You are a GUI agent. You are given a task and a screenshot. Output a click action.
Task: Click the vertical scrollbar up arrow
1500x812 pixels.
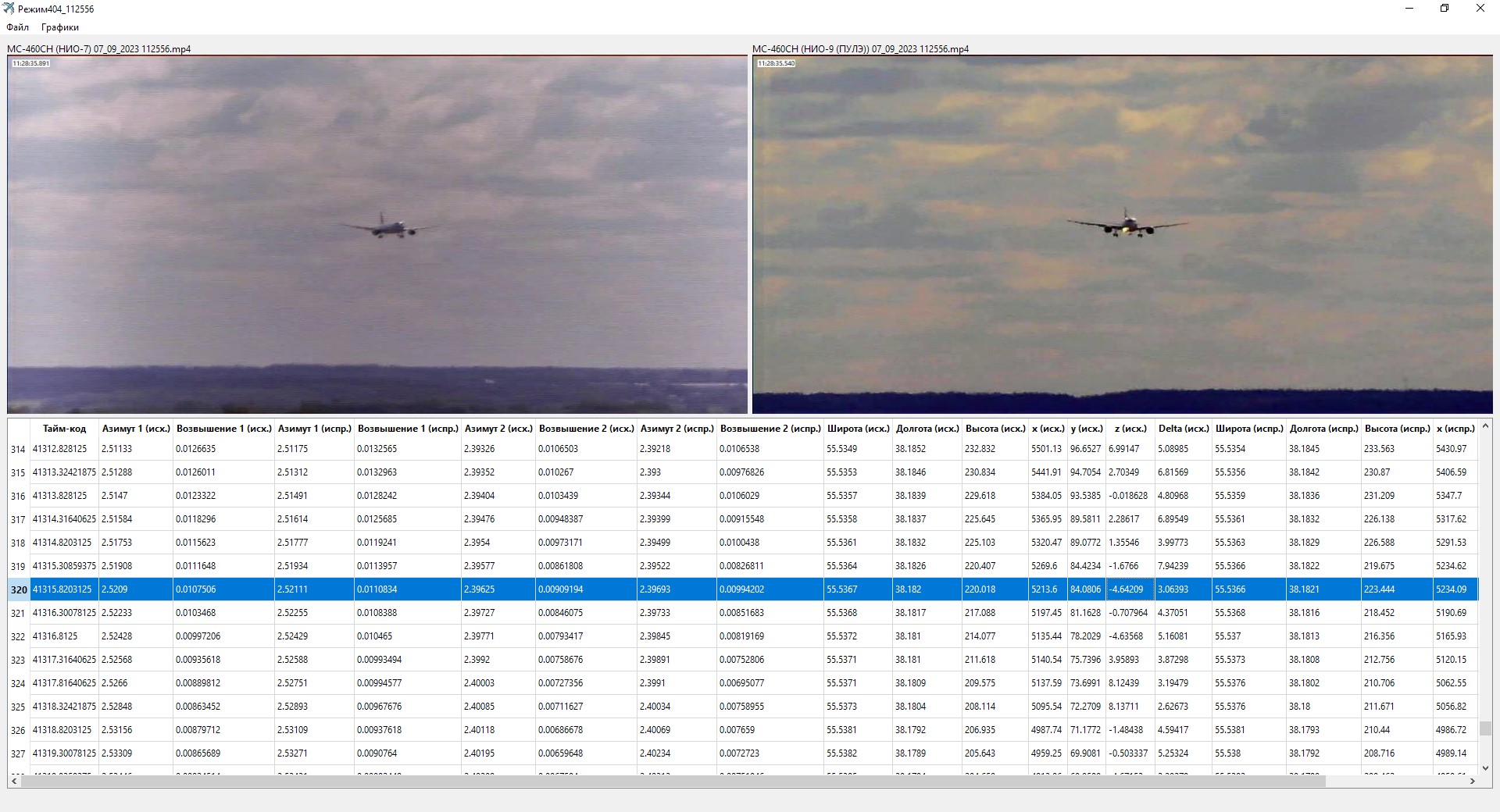(1485, 426)
